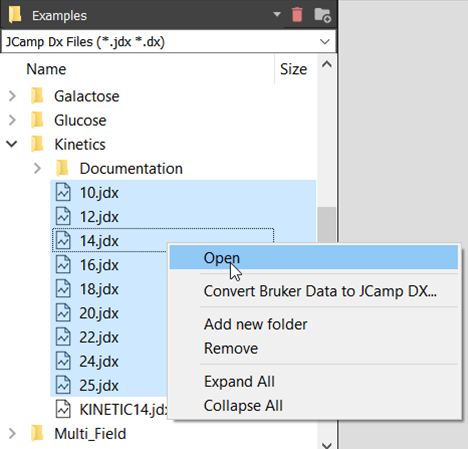Click the 14.jdx spectrum file icon
Image resolution: width=468 pixels, height=449 pixels.
click(x=63, y=240)
